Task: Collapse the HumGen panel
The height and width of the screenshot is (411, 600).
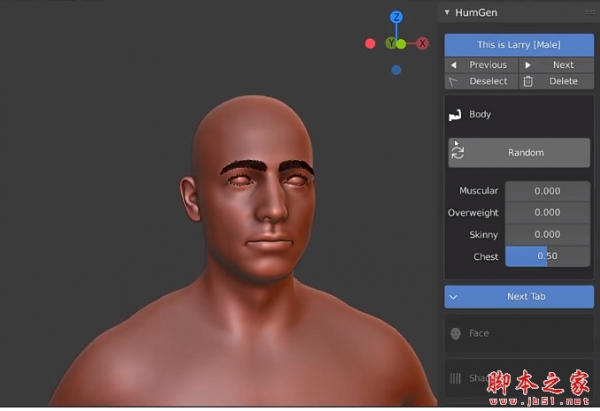Action: 448,12
